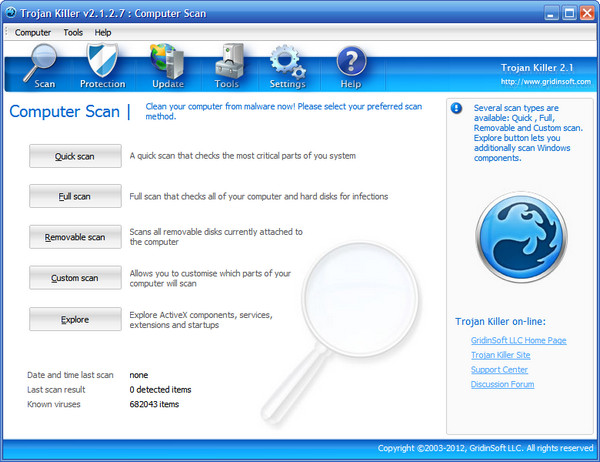This screenshot has width=600, height=462.
Task: Choose the Custom scan button
Action: (75, 277)
